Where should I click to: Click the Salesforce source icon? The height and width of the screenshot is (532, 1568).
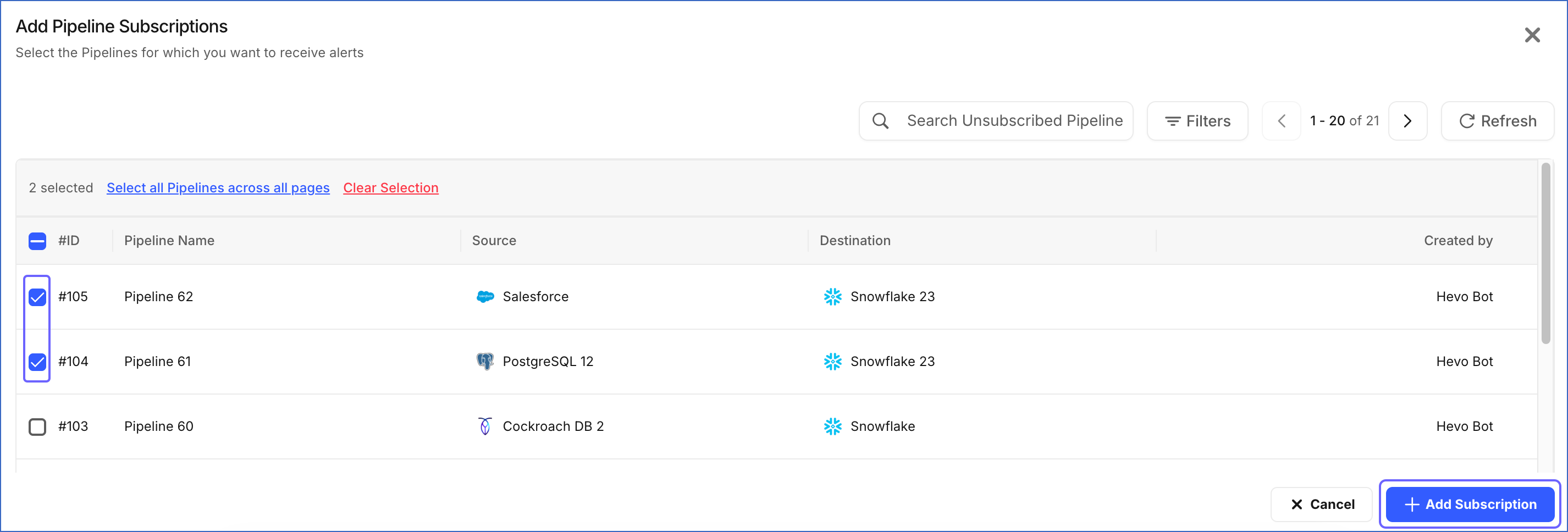(x=485, y=296)
